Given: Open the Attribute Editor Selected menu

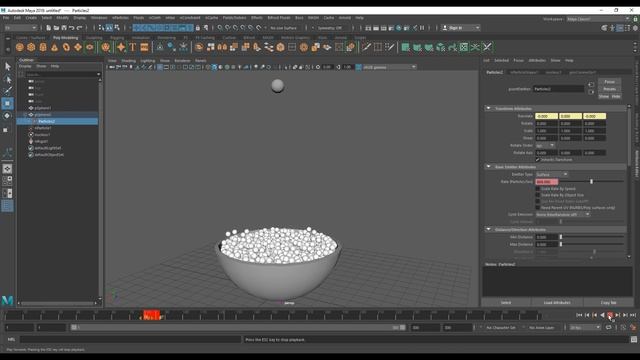Looking at the screenshot, I should 501,60.
